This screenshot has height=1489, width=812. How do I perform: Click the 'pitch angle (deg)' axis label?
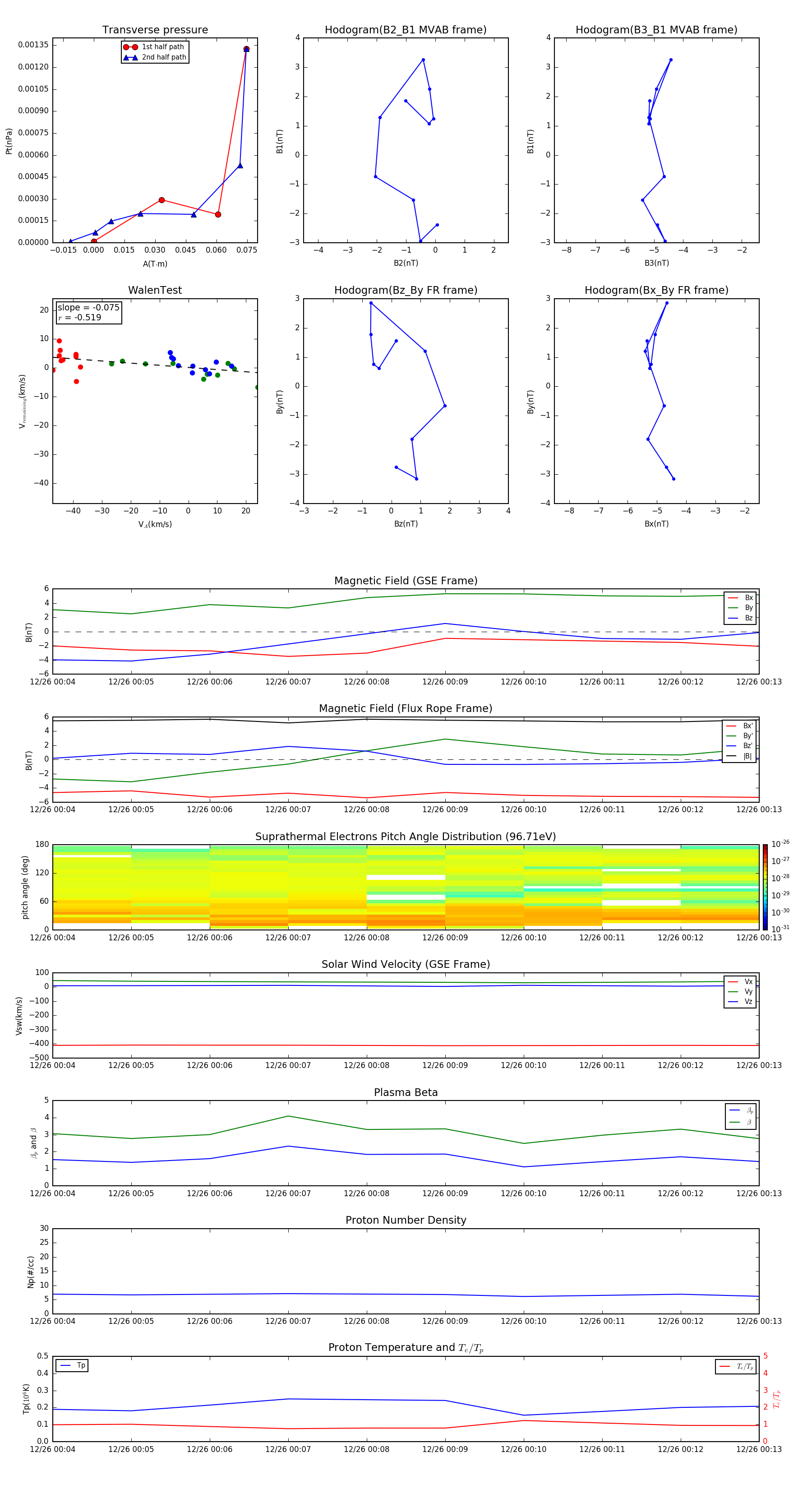25,887
